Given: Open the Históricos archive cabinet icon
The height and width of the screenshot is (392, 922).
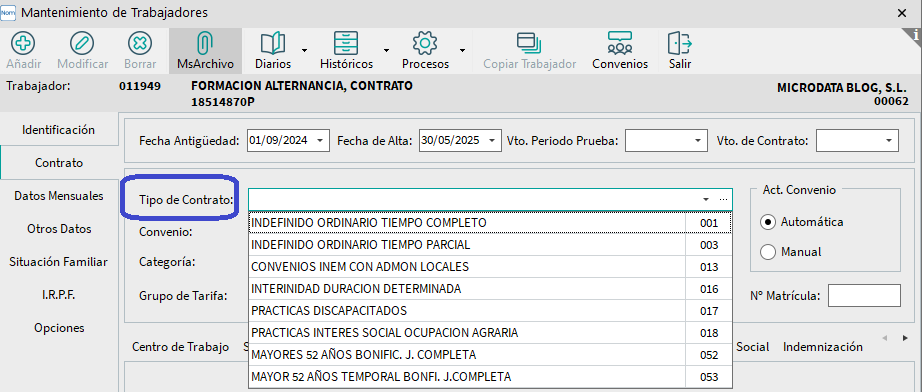Looking at the screenshot, I should click(x=346, y=43).
